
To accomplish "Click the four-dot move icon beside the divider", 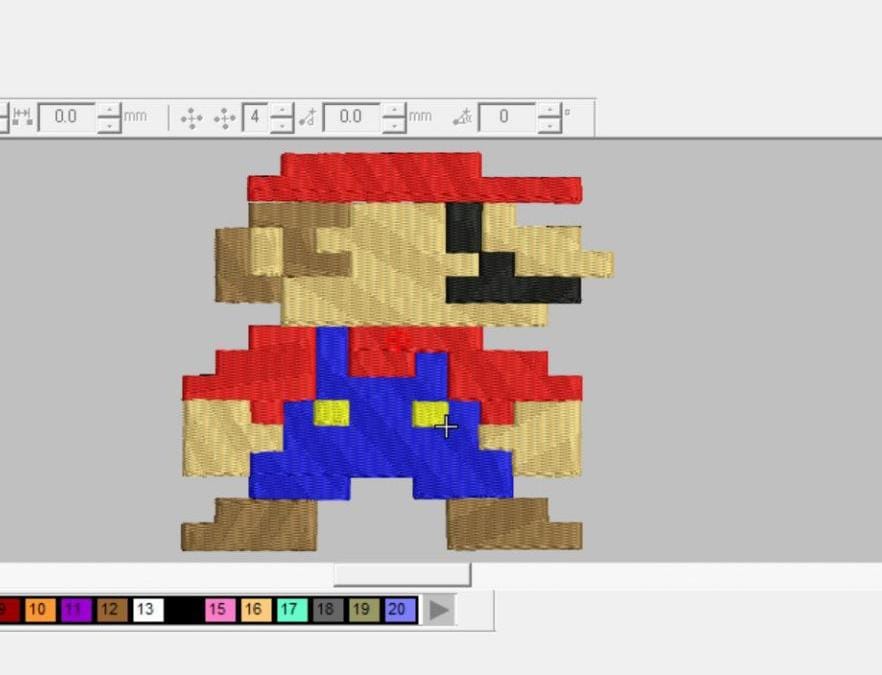I will pyautogui.click(x=191, y=118).
